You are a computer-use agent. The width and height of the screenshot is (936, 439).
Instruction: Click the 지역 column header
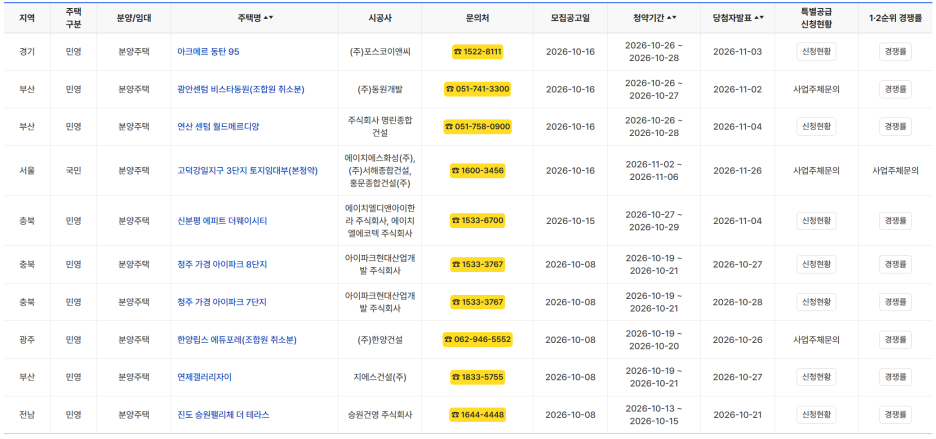27,18
